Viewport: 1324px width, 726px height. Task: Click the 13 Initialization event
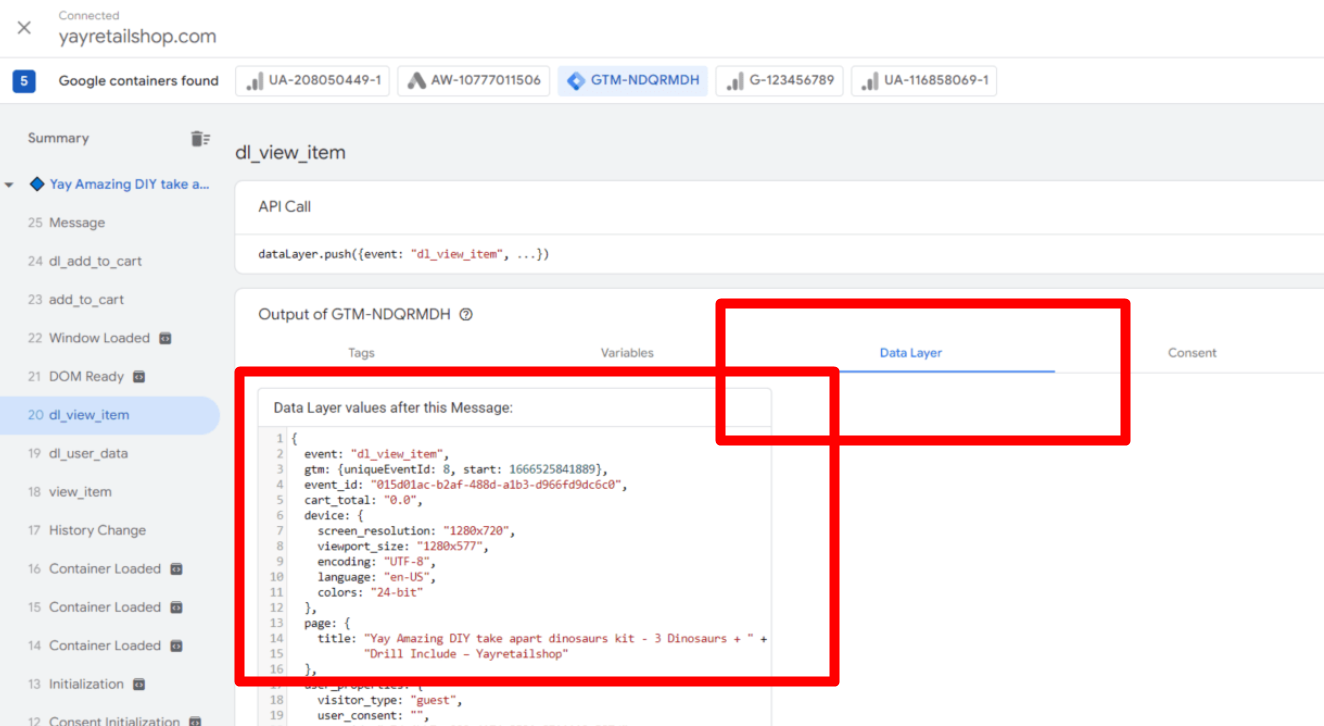(86, 684)
